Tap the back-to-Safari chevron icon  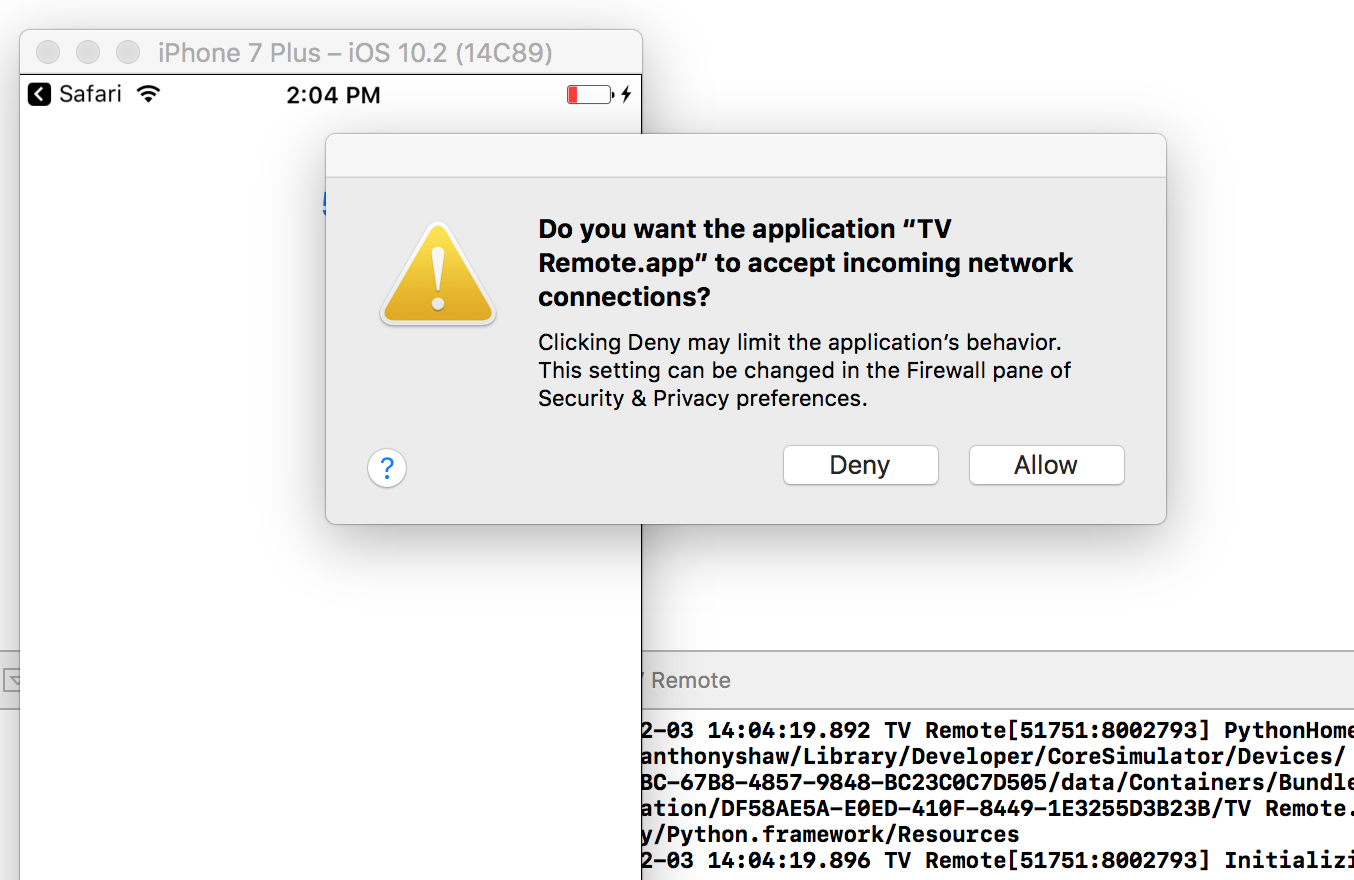[39, 94]
